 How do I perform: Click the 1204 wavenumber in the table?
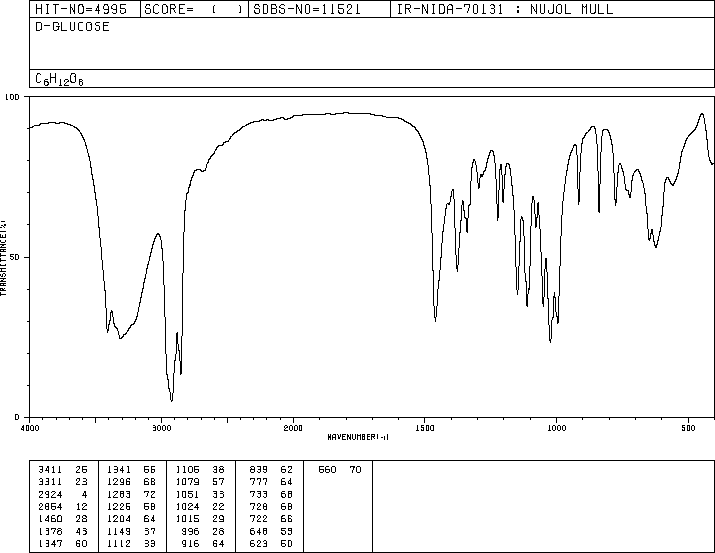coord(119,519)
